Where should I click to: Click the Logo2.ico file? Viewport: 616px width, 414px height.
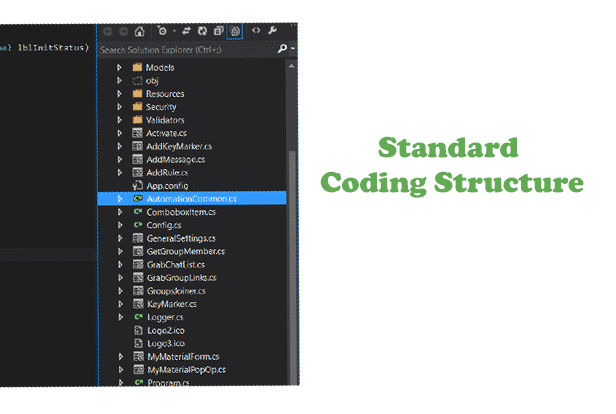click(x=165, y=329)
